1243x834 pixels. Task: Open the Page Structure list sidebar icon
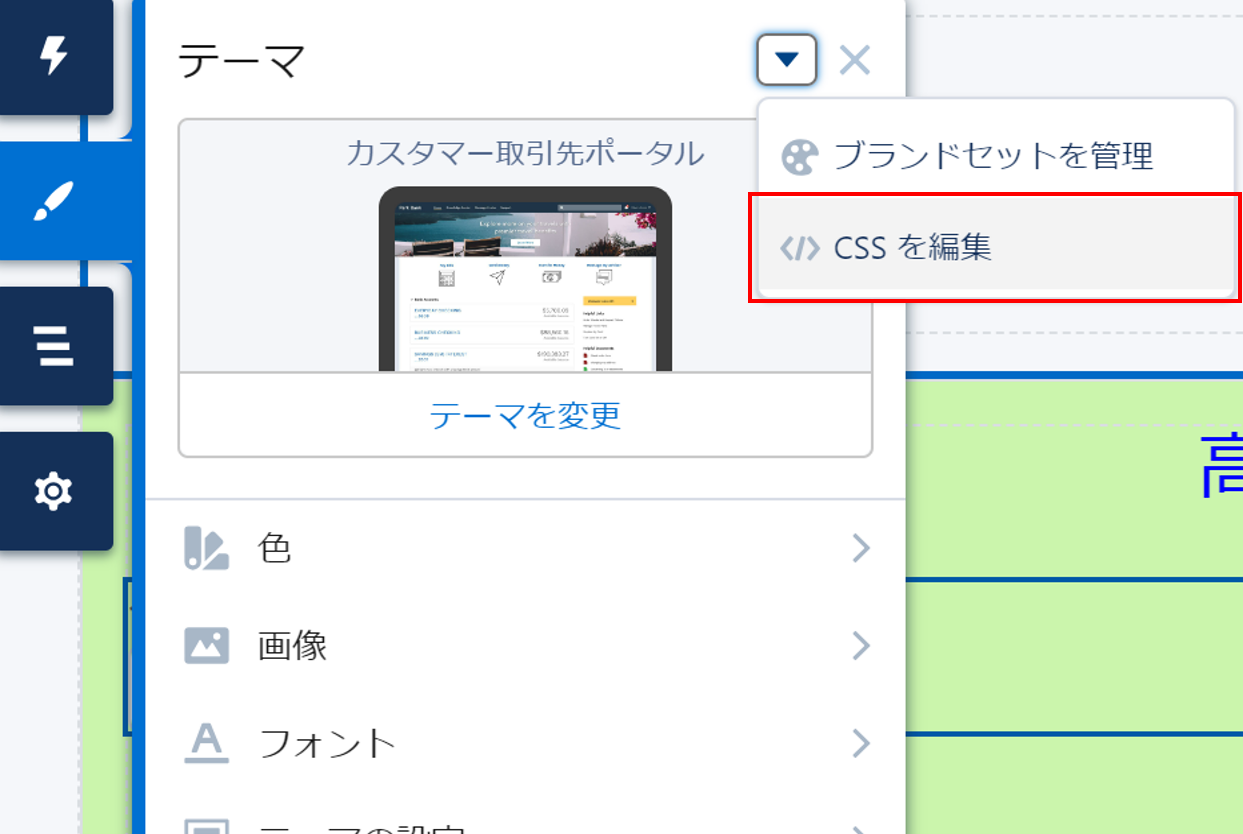pos(53,346)
